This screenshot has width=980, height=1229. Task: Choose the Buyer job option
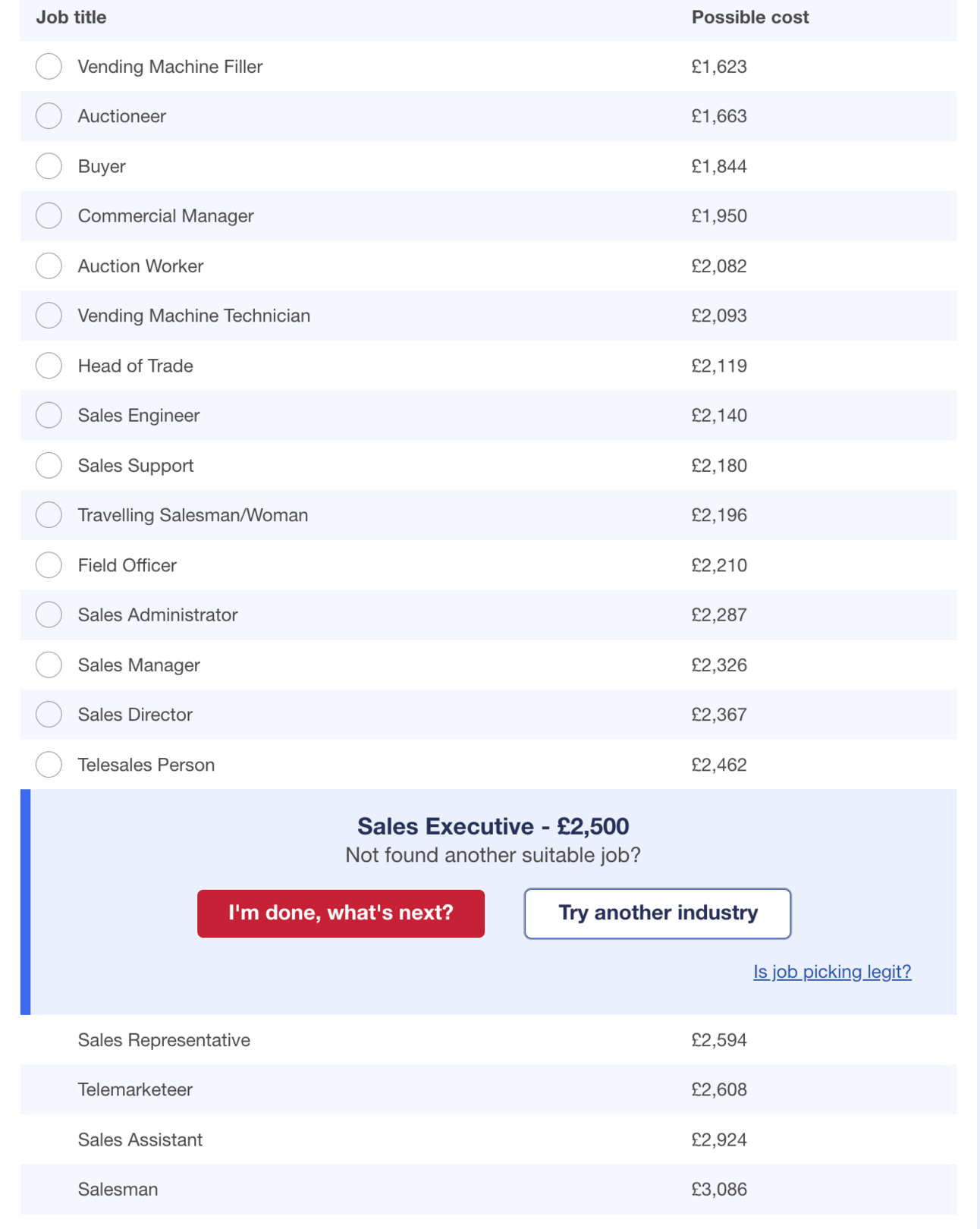49,166
